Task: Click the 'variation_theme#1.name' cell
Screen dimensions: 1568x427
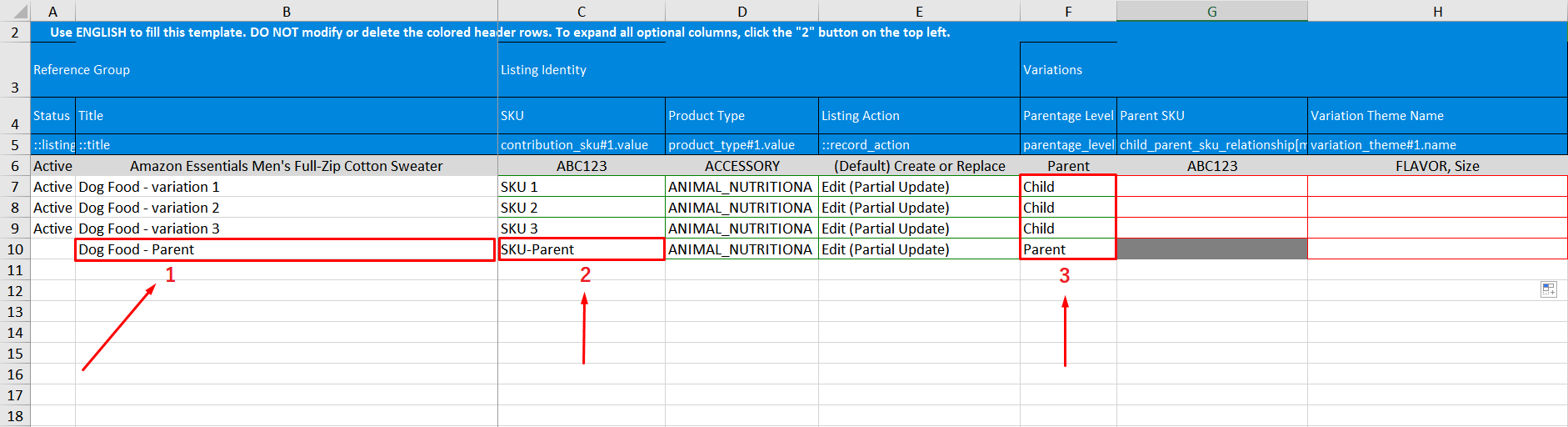Action: [x=1437, y=145]
